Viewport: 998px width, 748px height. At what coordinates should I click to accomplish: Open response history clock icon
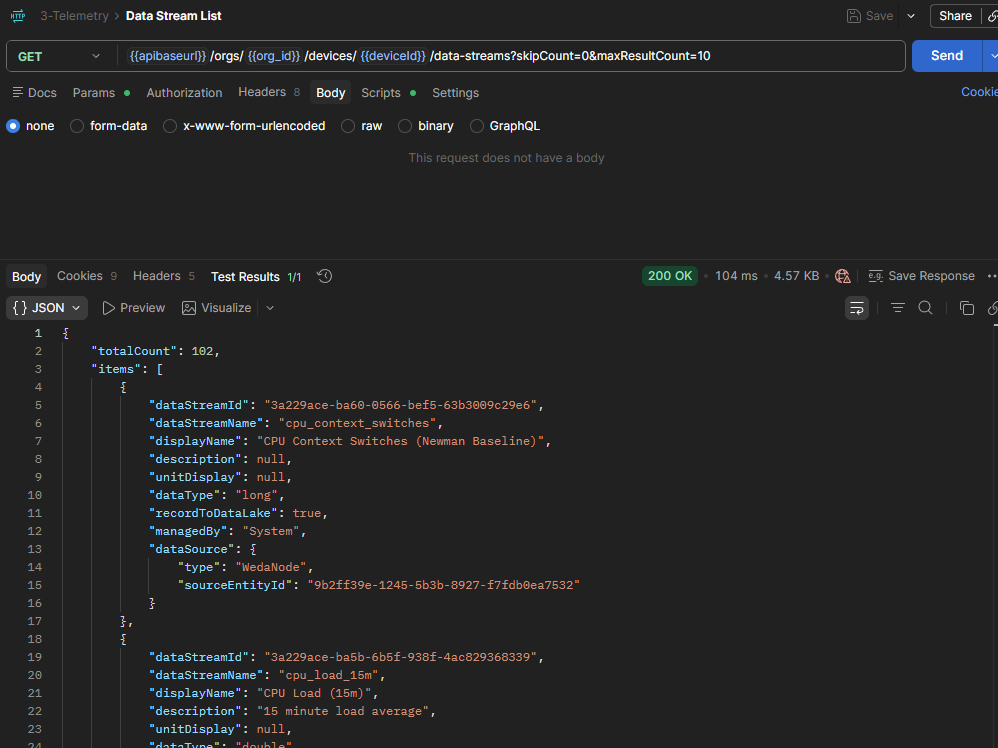[x=325, y=276]
